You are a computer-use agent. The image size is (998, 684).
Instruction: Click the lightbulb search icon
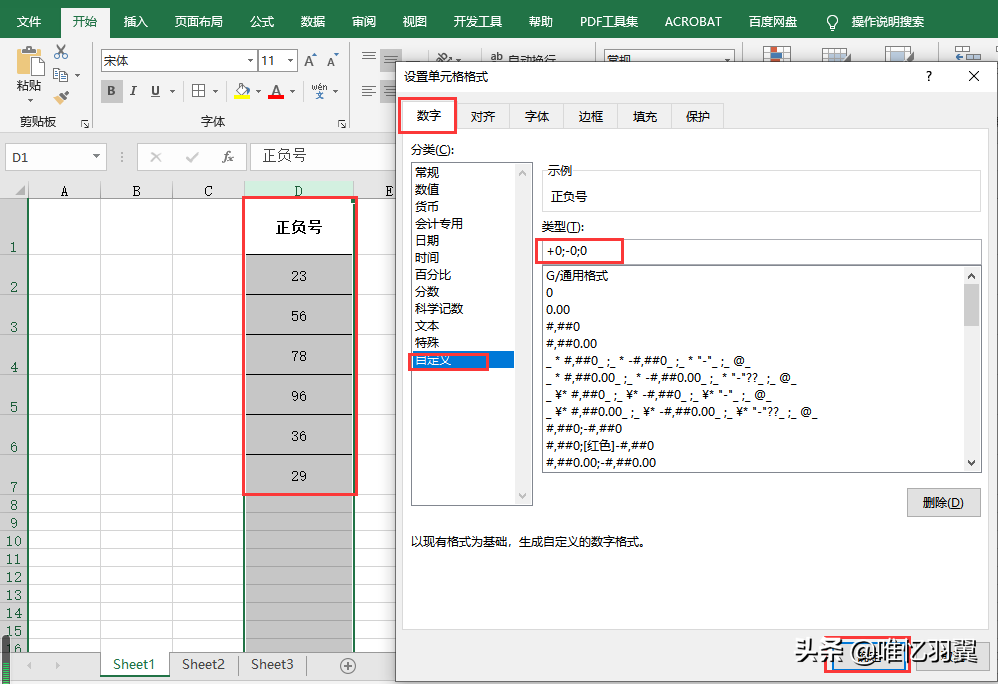832,22
